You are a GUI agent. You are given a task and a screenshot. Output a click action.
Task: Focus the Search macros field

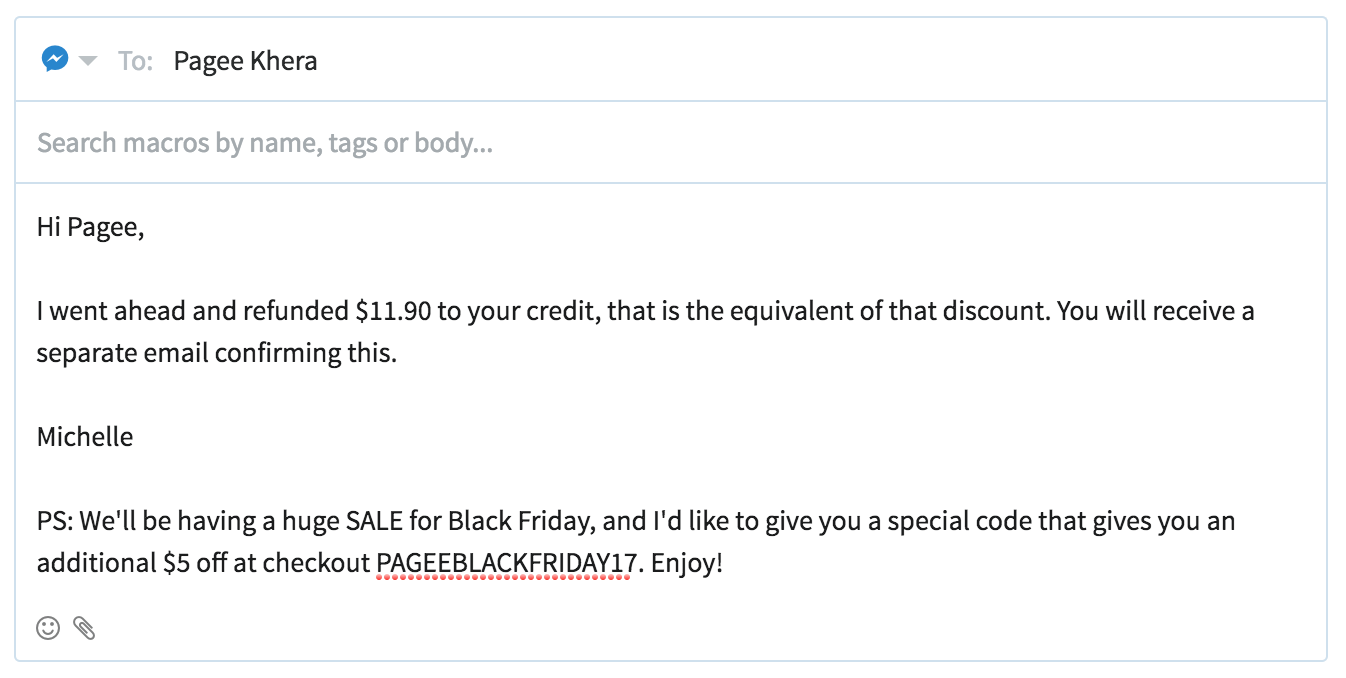[x=670, y=143]
